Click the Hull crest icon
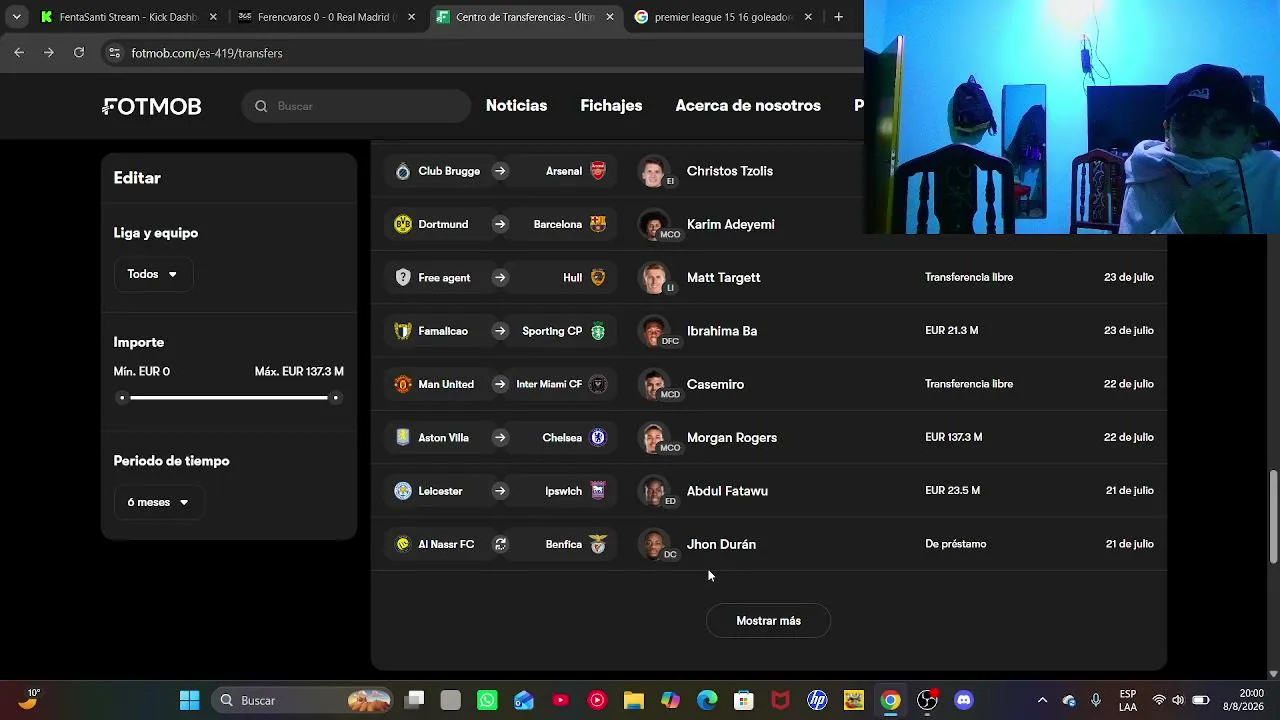Screen dimensions: 1280x720 598,277
